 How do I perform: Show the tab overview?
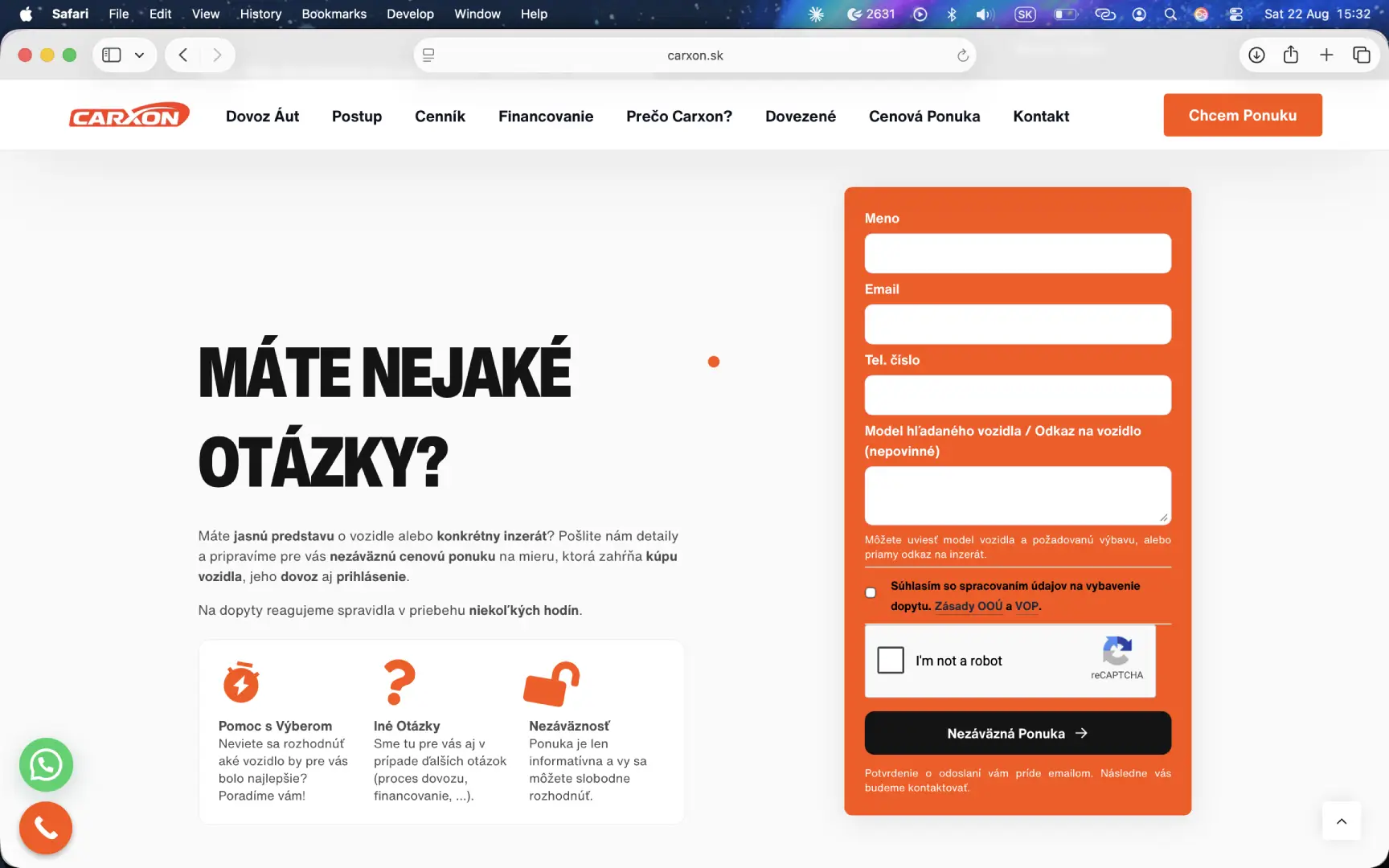tap(1362, 55)
